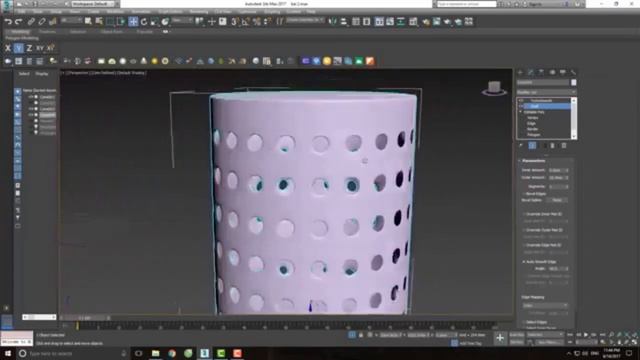Click the Align tool icon

[344, 22]
